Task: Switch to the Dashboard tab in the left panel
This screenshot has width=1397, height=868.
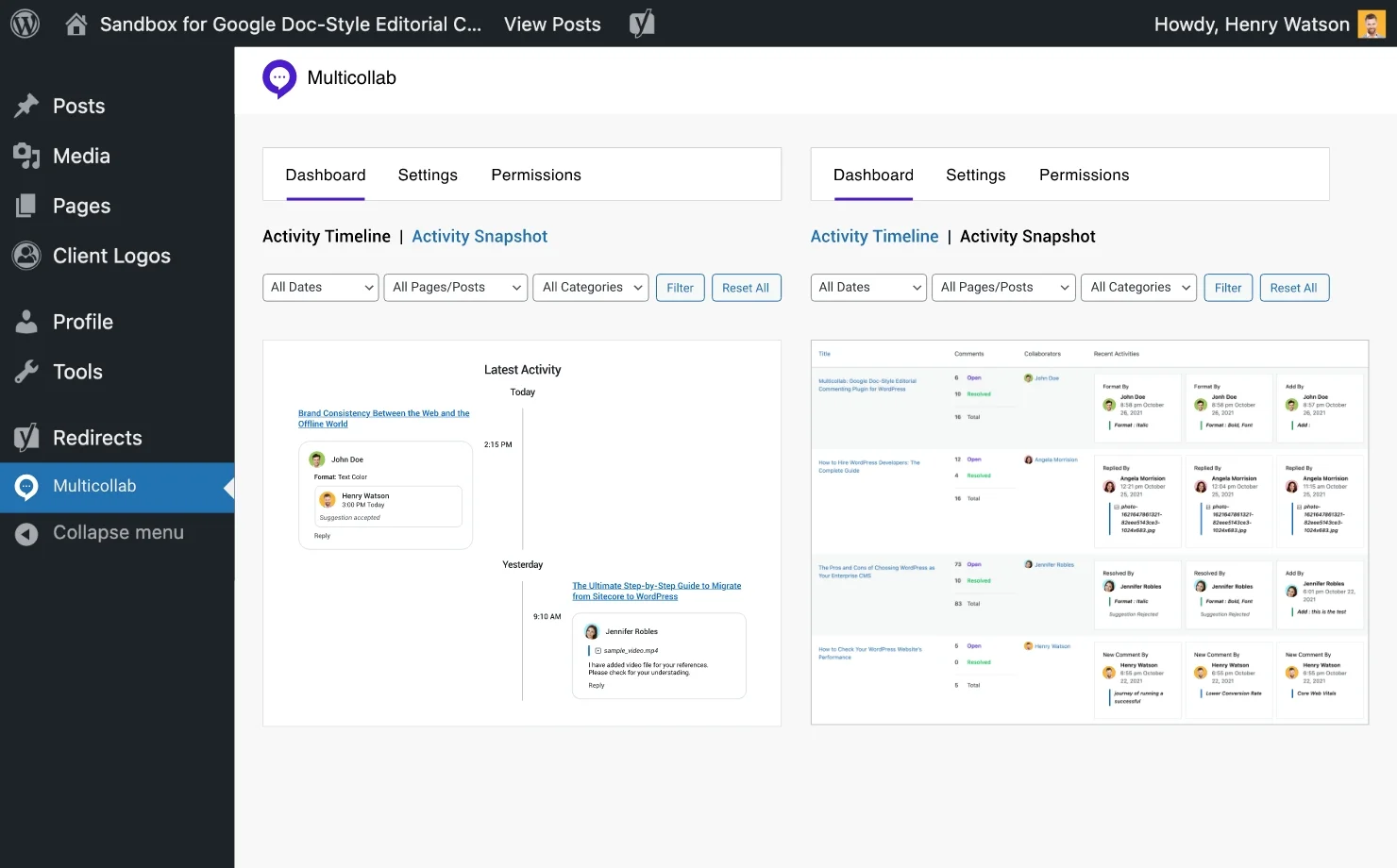Action: 326,175
